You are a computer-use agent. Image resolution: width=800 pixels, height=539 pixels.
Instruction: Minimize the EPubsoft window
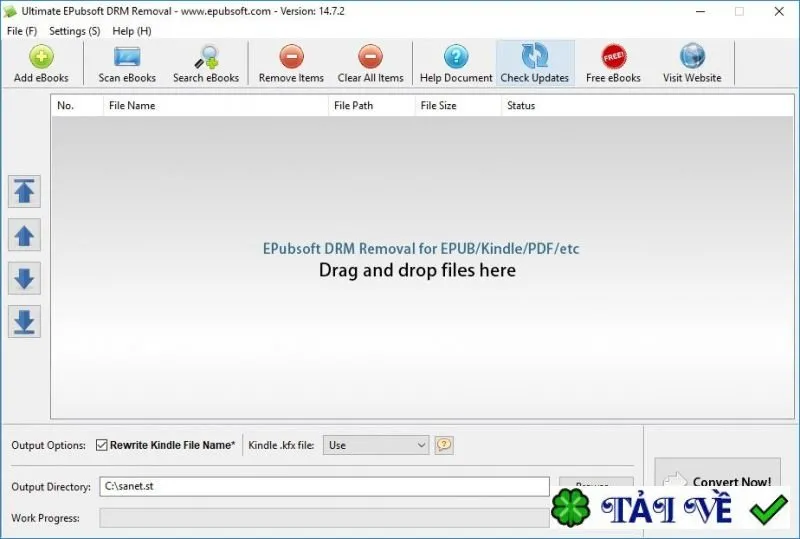click(x=701, y=11)
